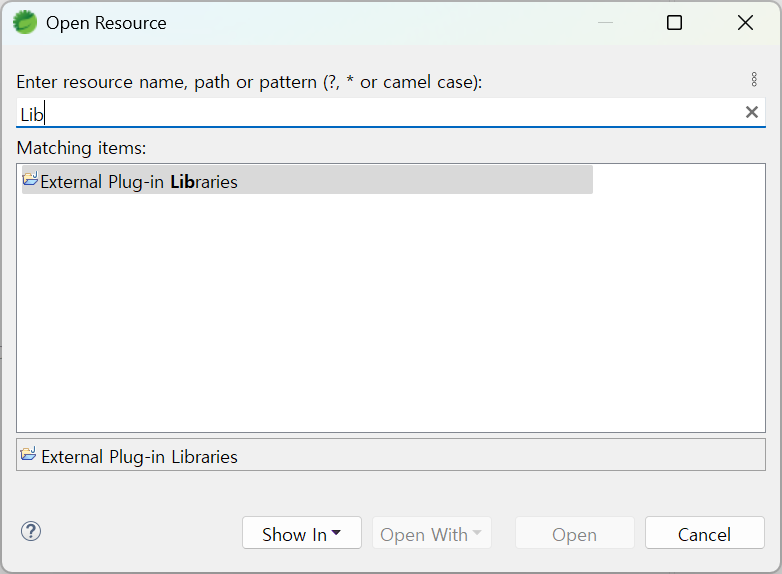This screenshot has height=574, width=782.
Task: Maximize the Open Resource dialog
Action: (674, 22)
